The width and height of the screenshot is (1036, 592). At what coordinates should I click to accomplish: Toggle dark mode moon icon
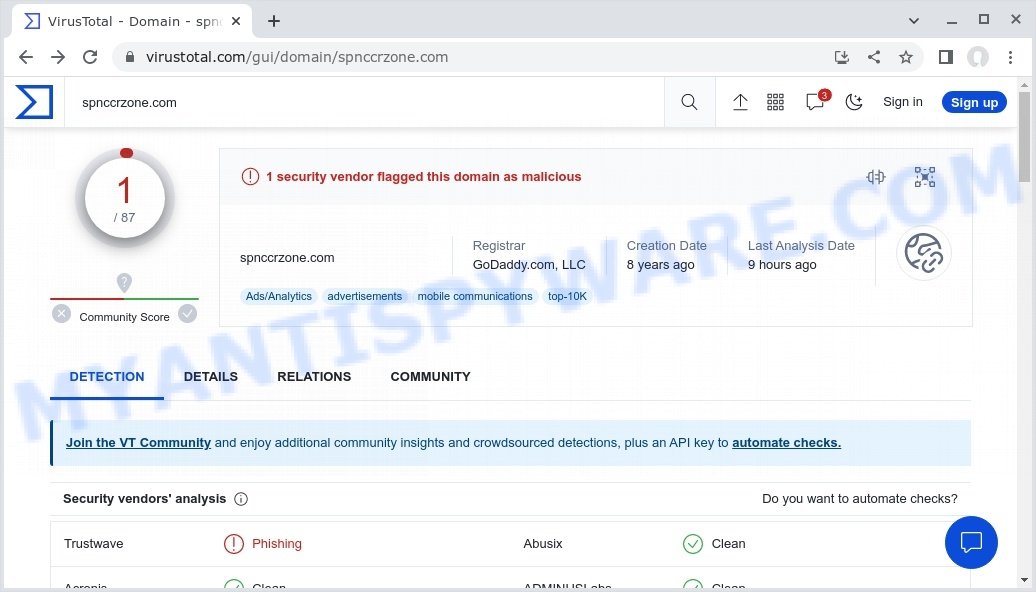coord(854,102)
